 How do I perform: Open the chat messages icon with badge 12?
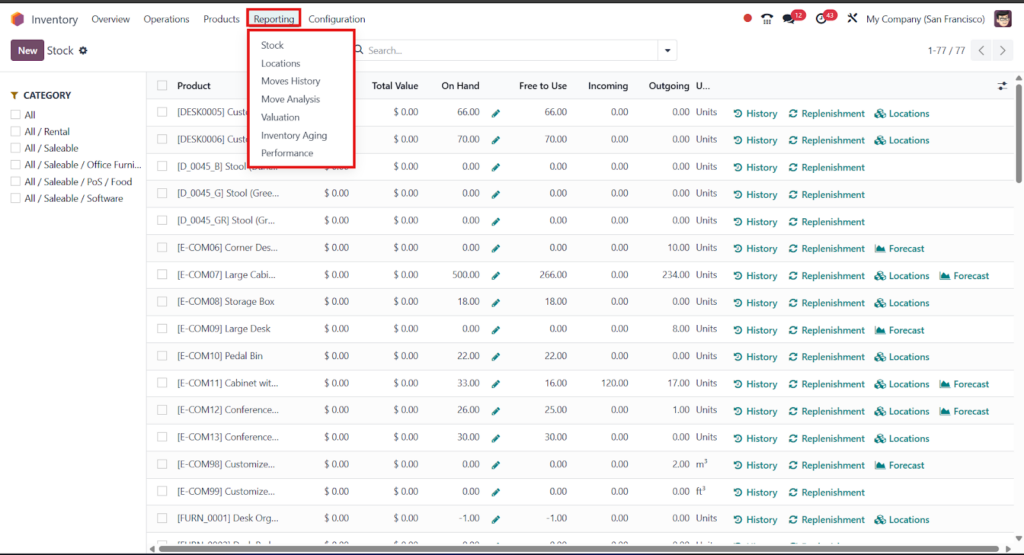[x=789, y=19]
